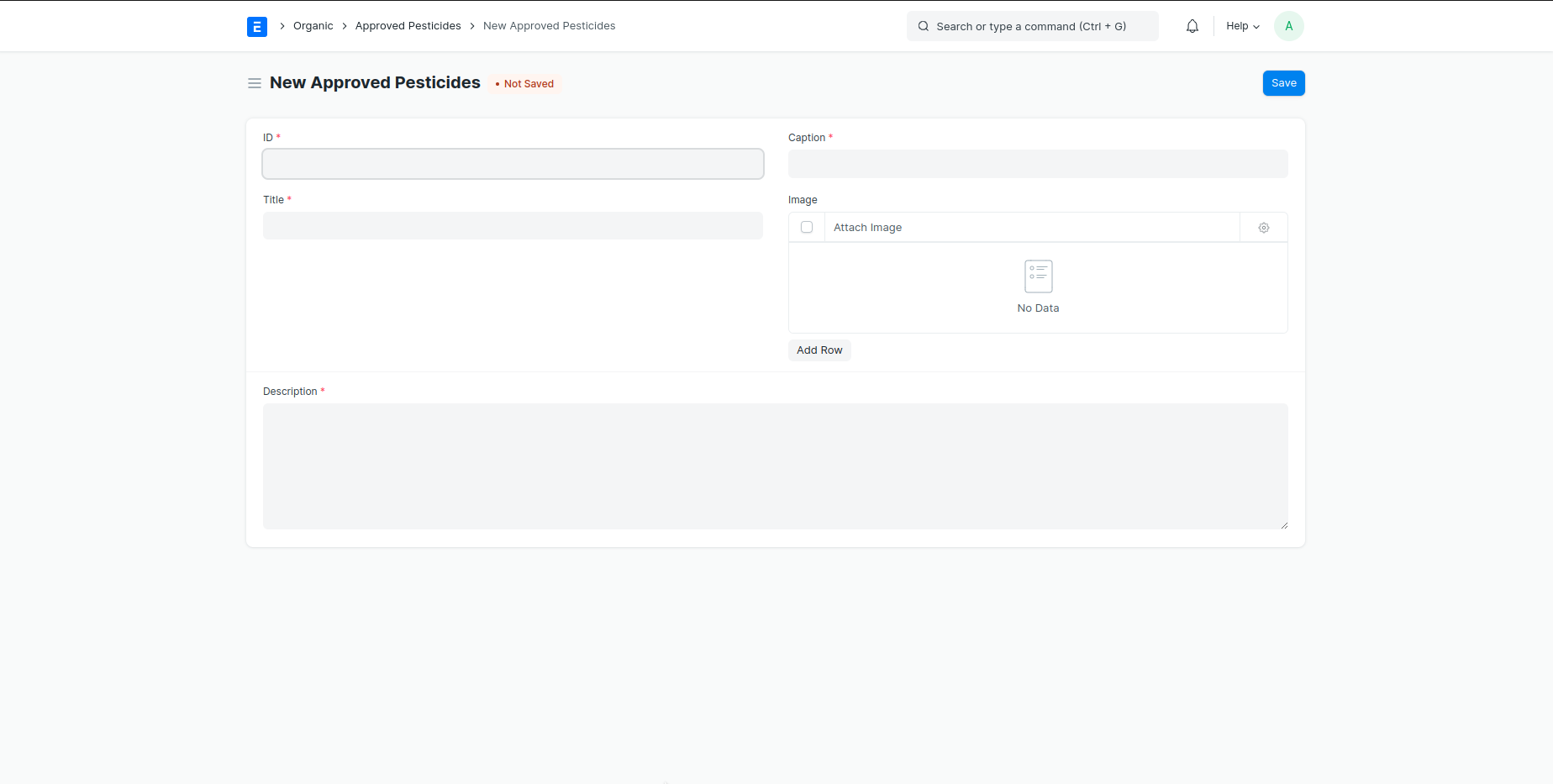1553x784 pixels.
Task: Toggle the sidebar hamburger menu icon
Action: tap(255, 83)
